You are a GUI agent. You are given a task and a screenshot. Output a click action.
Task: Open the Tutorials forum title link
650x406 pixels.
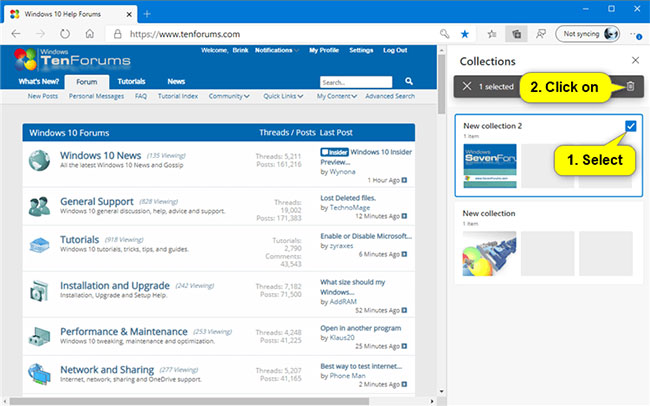point(80,240)
